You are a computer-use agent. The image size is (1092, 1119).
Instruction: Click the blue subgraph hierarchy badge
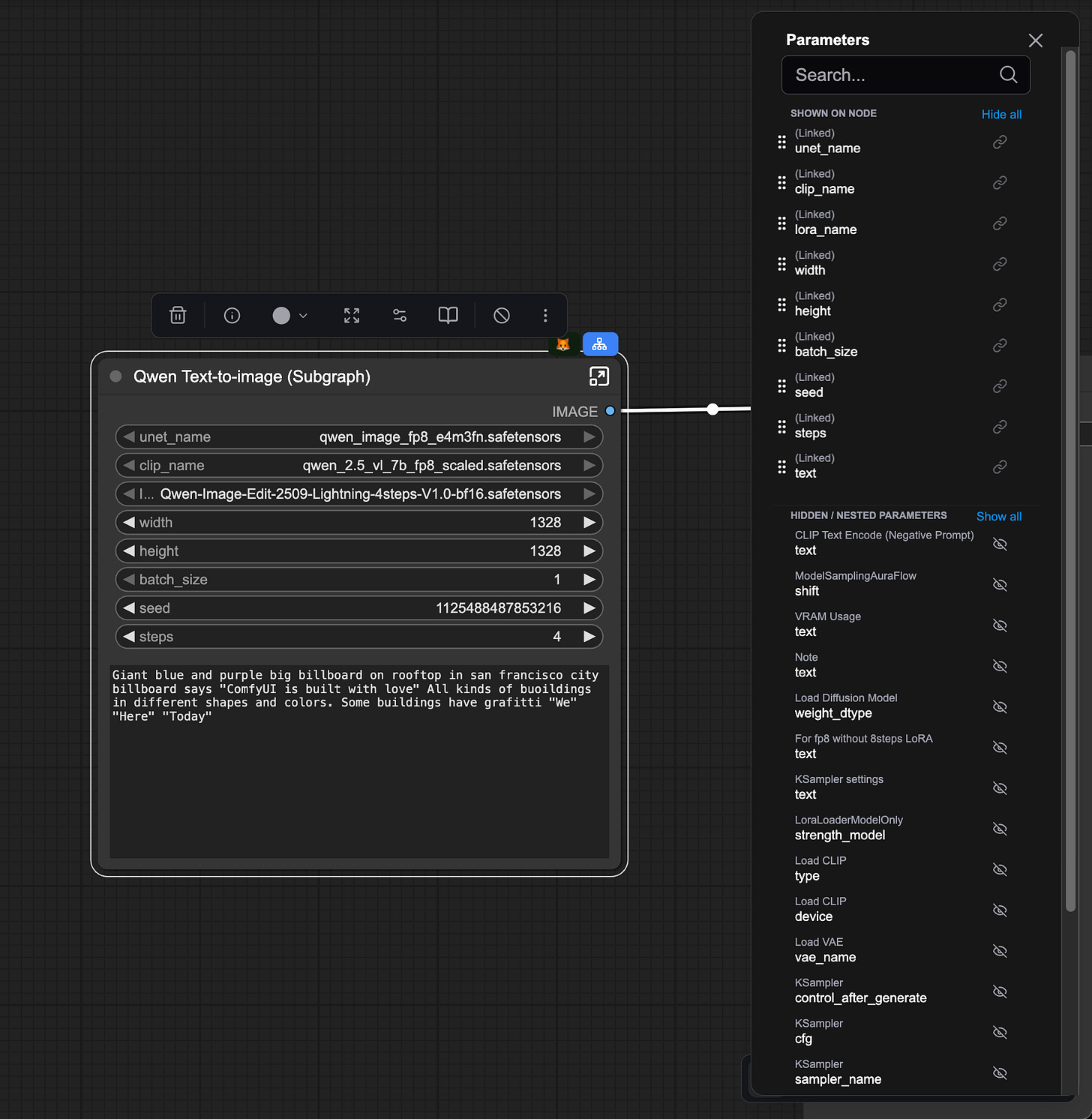[x=600, y=344]
